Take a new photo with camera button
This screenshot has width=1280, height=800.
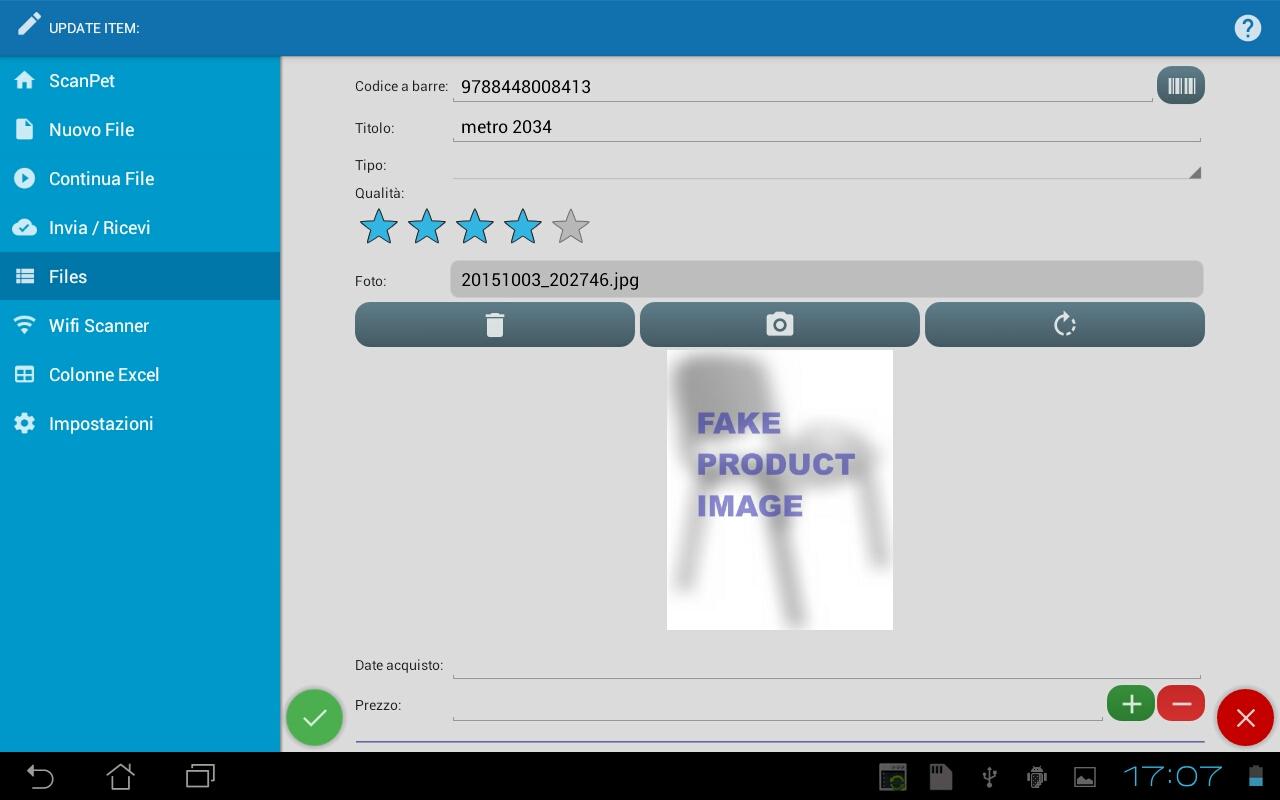pyautogui.click(x=780, y=324)
